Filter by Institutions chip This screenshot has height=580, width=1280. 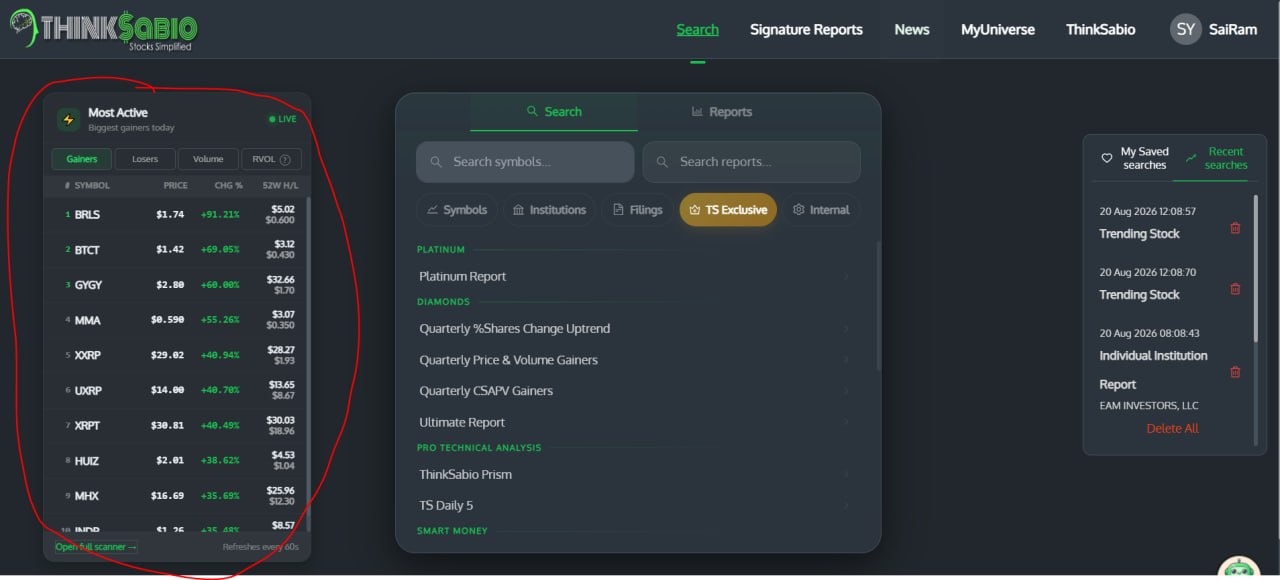[x=549, y=210]
